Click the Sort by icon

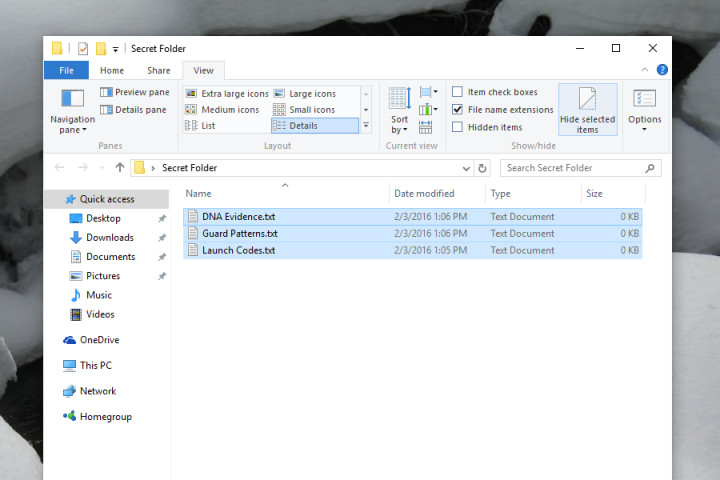[399, 99]
